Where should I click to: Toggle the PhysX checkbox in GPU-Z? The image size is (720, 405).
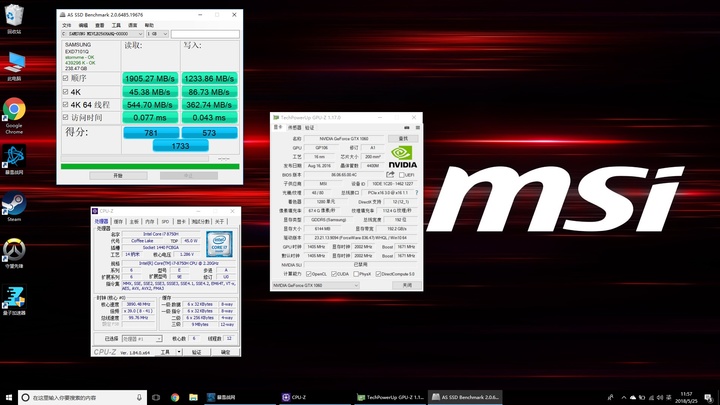(x=356, y=274)
